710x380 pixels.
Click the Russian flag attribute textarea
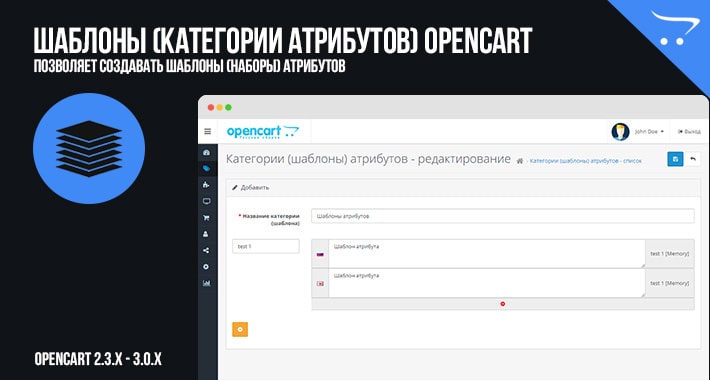(x=487, y=254)
